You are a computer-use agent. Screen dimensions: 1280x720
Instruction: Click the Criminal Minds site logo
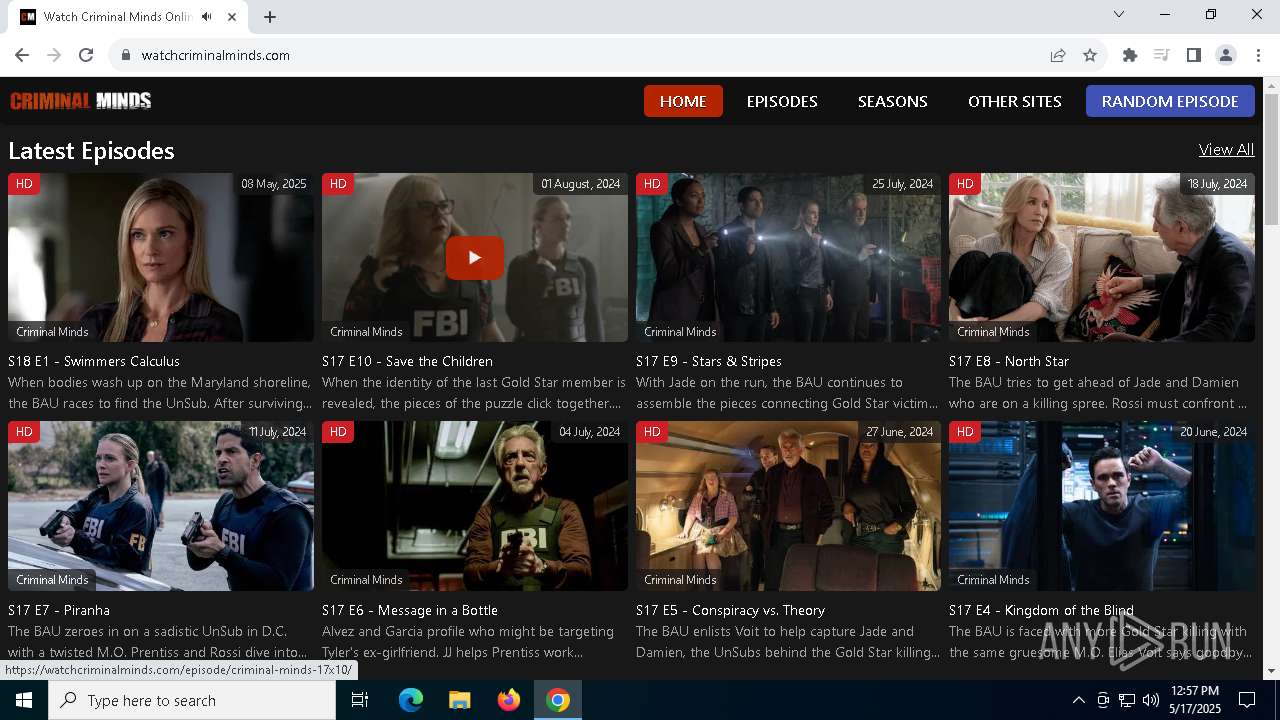[81, 100]
